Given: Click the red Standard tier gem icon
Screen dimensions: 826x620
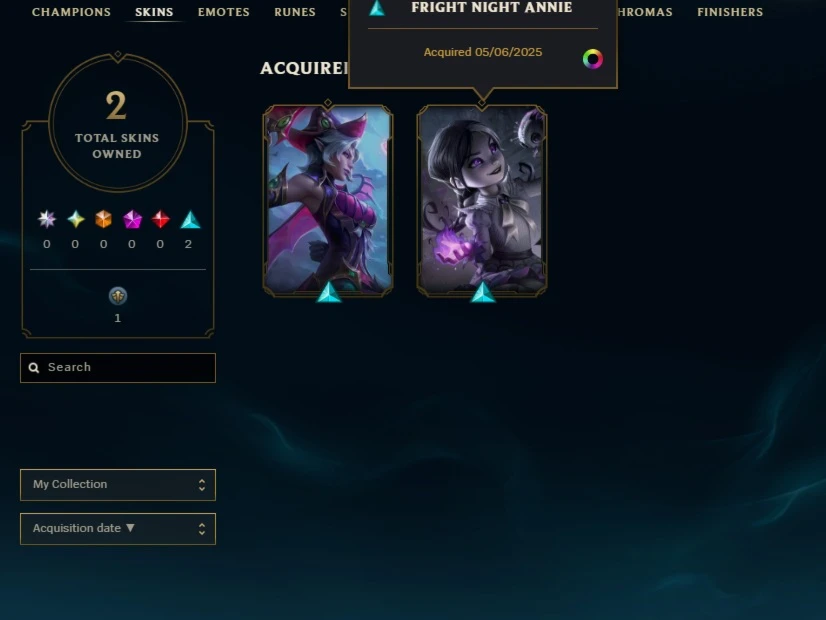Looking at the screenshot, I should coord(161,219).
